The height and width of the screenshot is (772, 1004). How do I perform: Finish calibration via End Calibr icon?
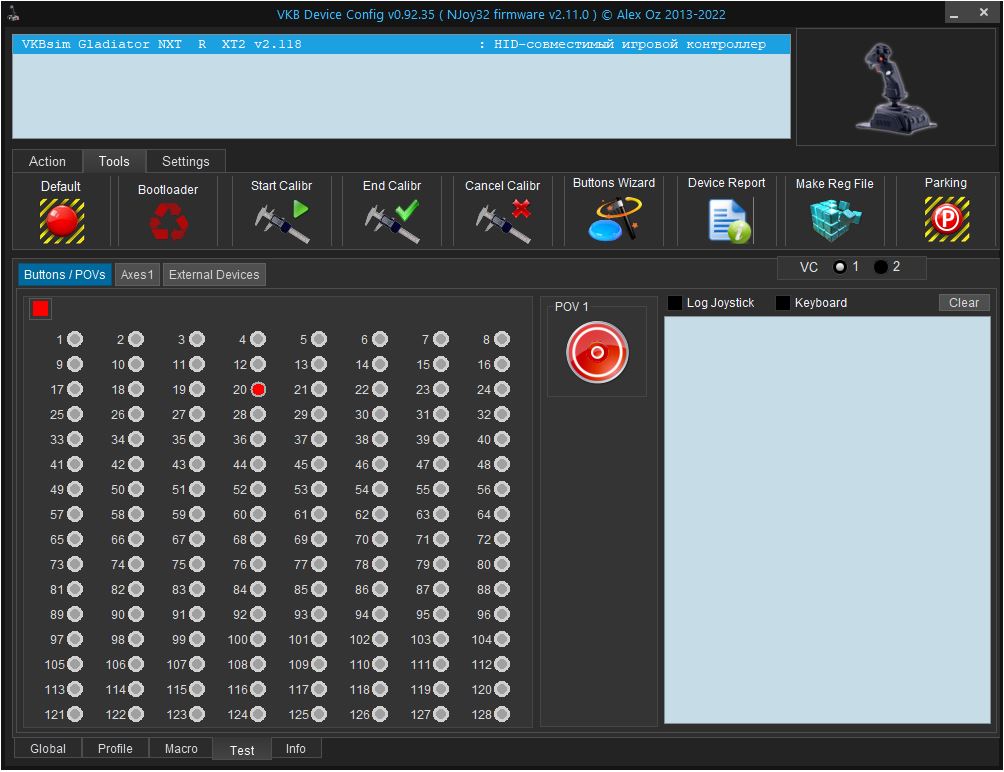pyautogui.click(x=392, y=221)
